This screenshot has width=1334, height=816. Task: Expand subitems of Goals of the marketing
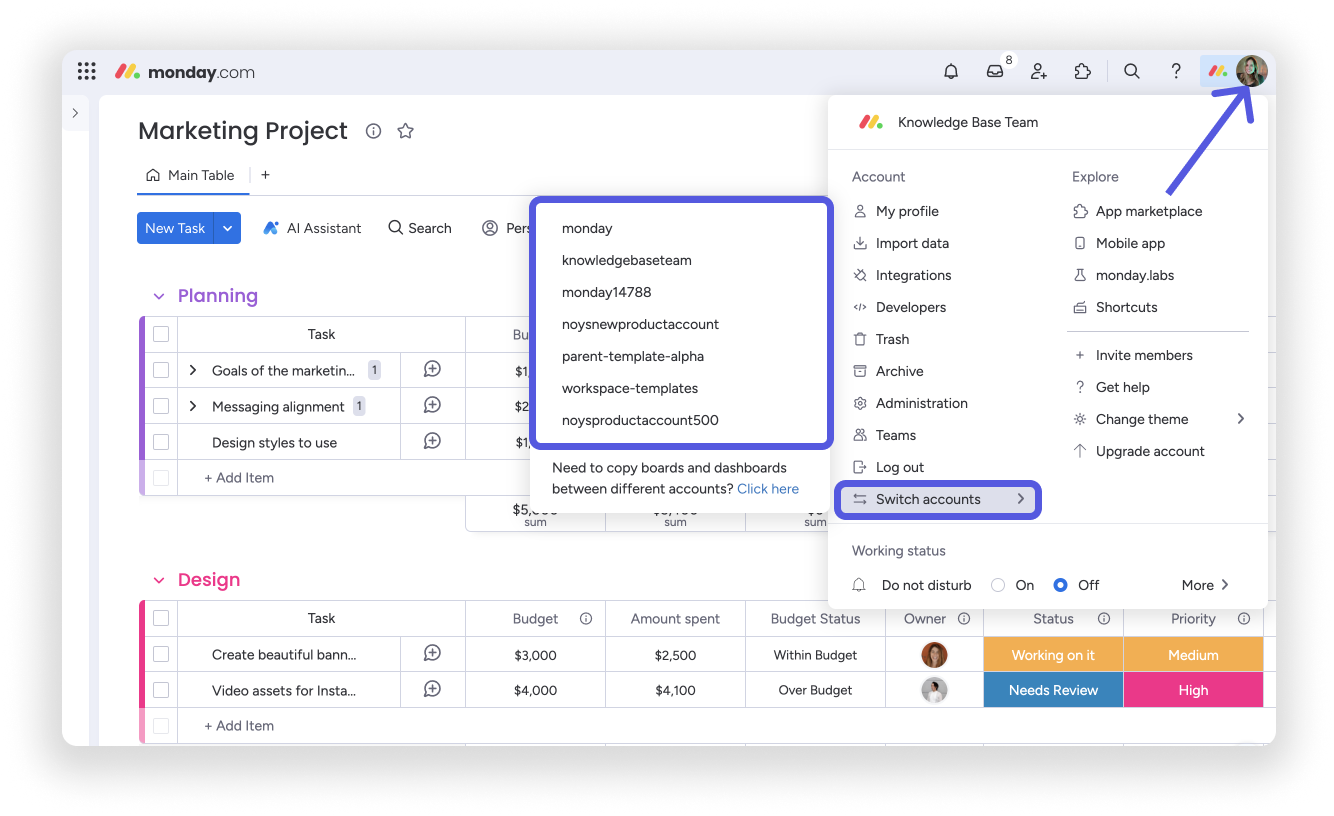click(193, 370)
